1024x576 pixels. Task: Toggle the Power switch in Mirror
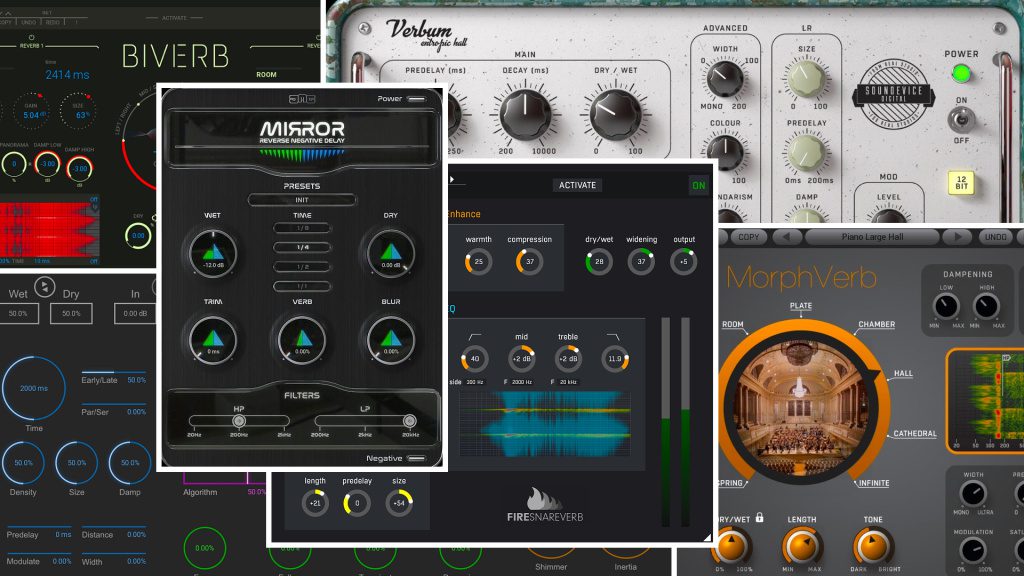416,99
